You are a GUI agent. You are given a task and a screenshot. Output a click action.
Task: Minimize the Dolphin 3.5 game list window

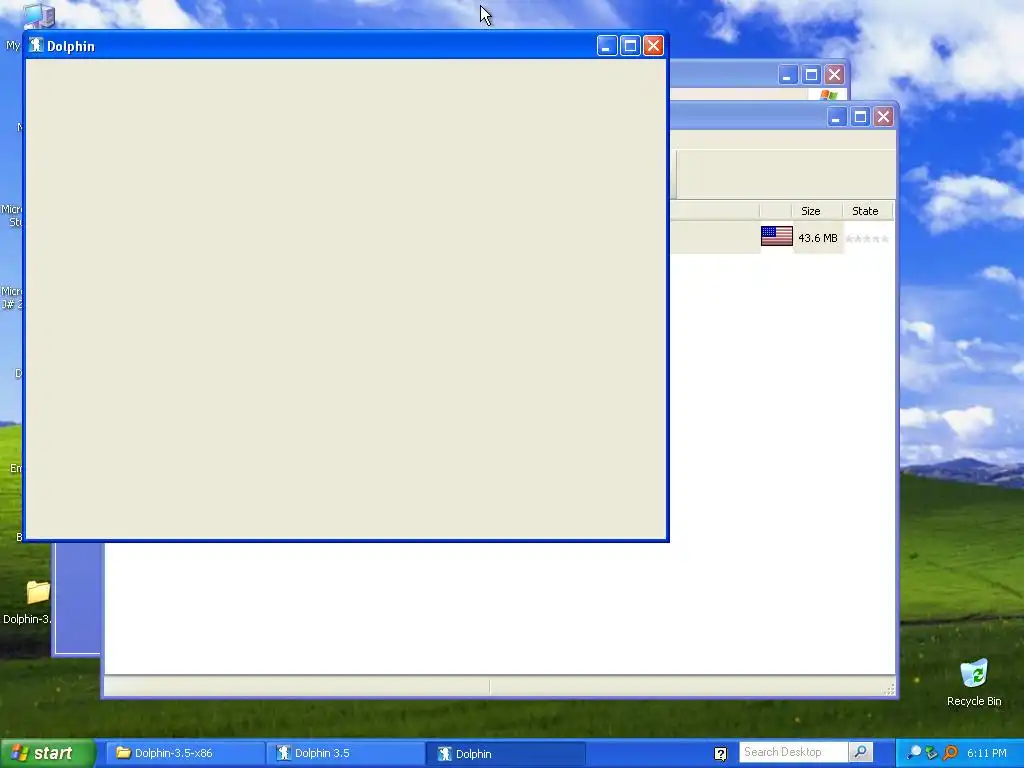[837, 117]
